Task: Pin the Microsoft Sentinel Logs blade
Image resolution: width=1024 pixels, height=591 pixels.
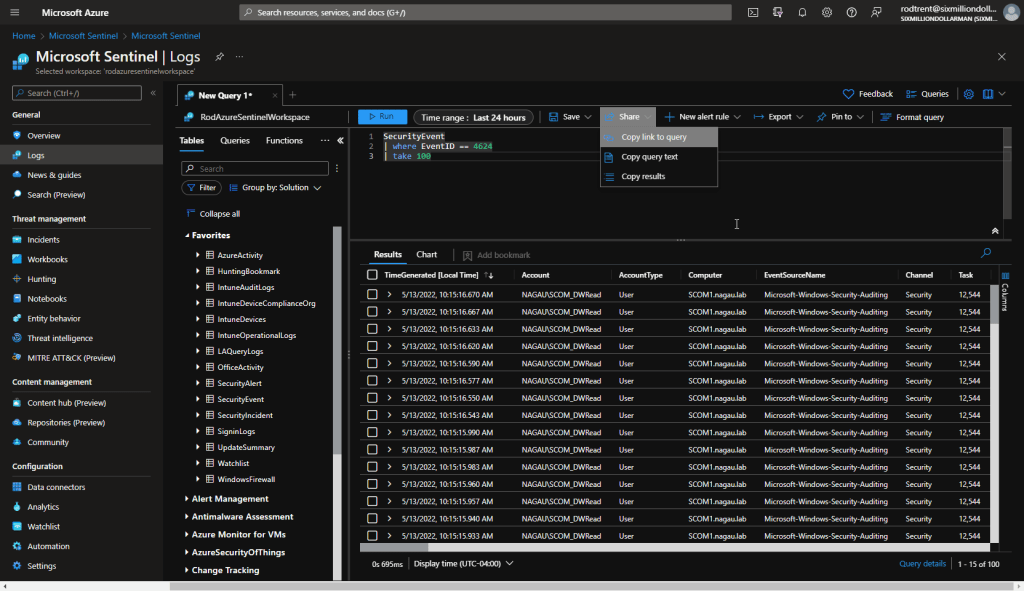Action: [x=219, y=57]
